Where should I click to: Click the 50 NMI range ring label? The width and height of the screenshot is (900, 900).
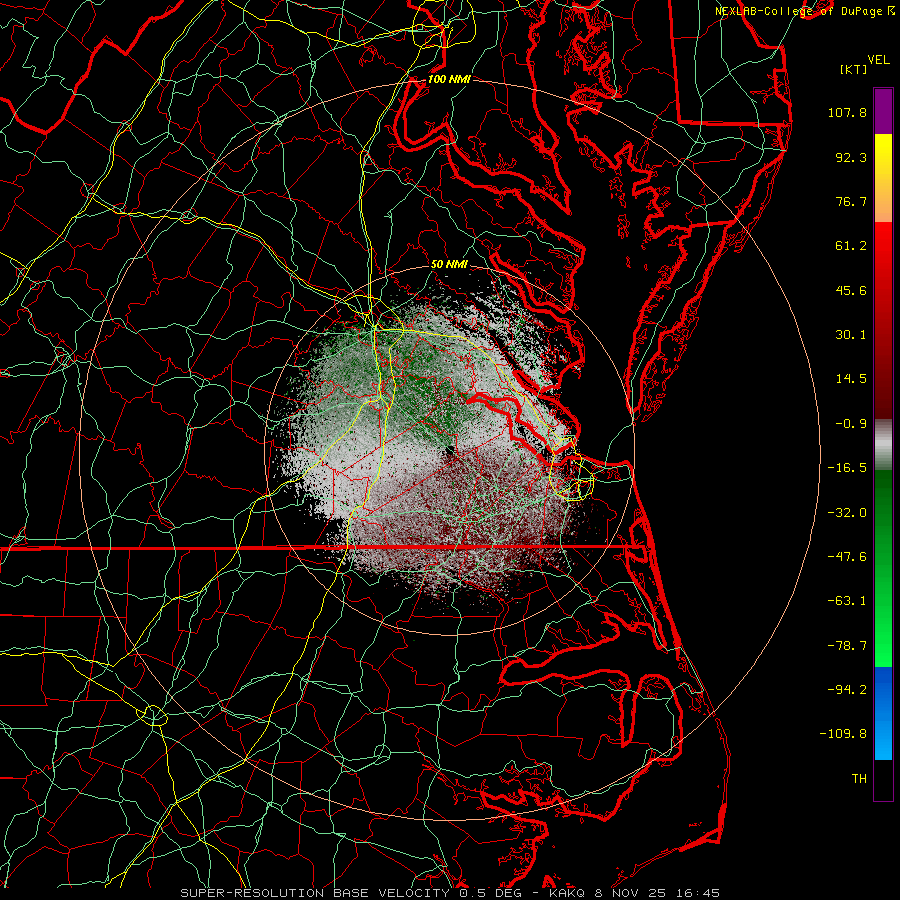(x=449, y=264)
